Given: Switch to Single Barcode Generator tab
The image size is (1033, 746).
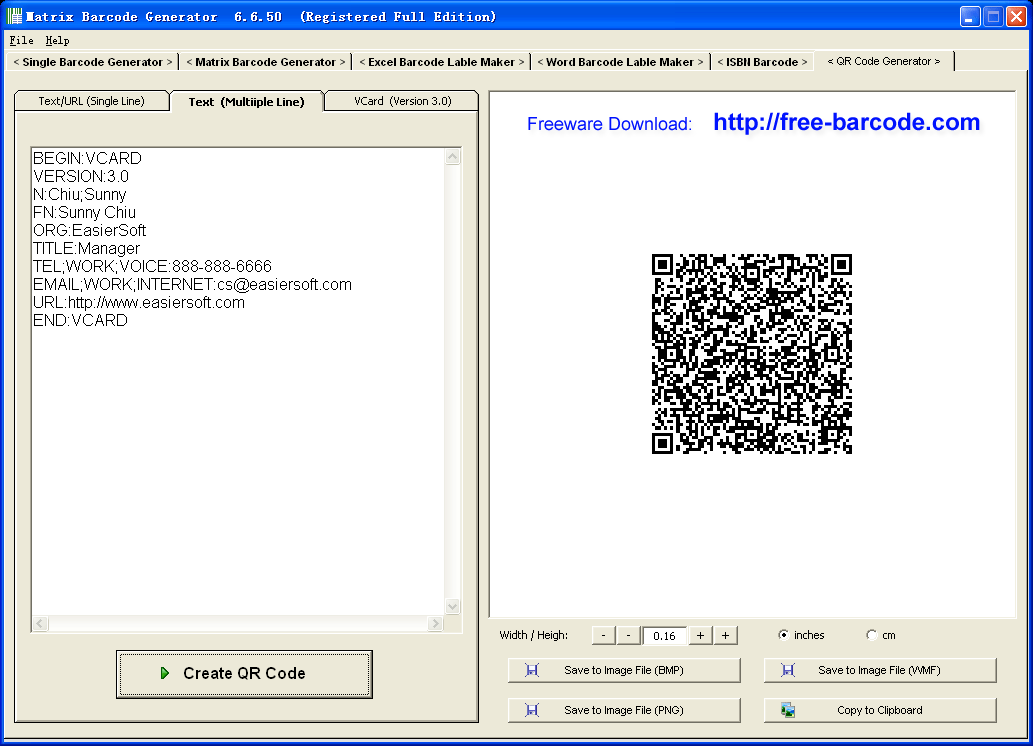Looking at the screenshot, I should tap(93, 62).
